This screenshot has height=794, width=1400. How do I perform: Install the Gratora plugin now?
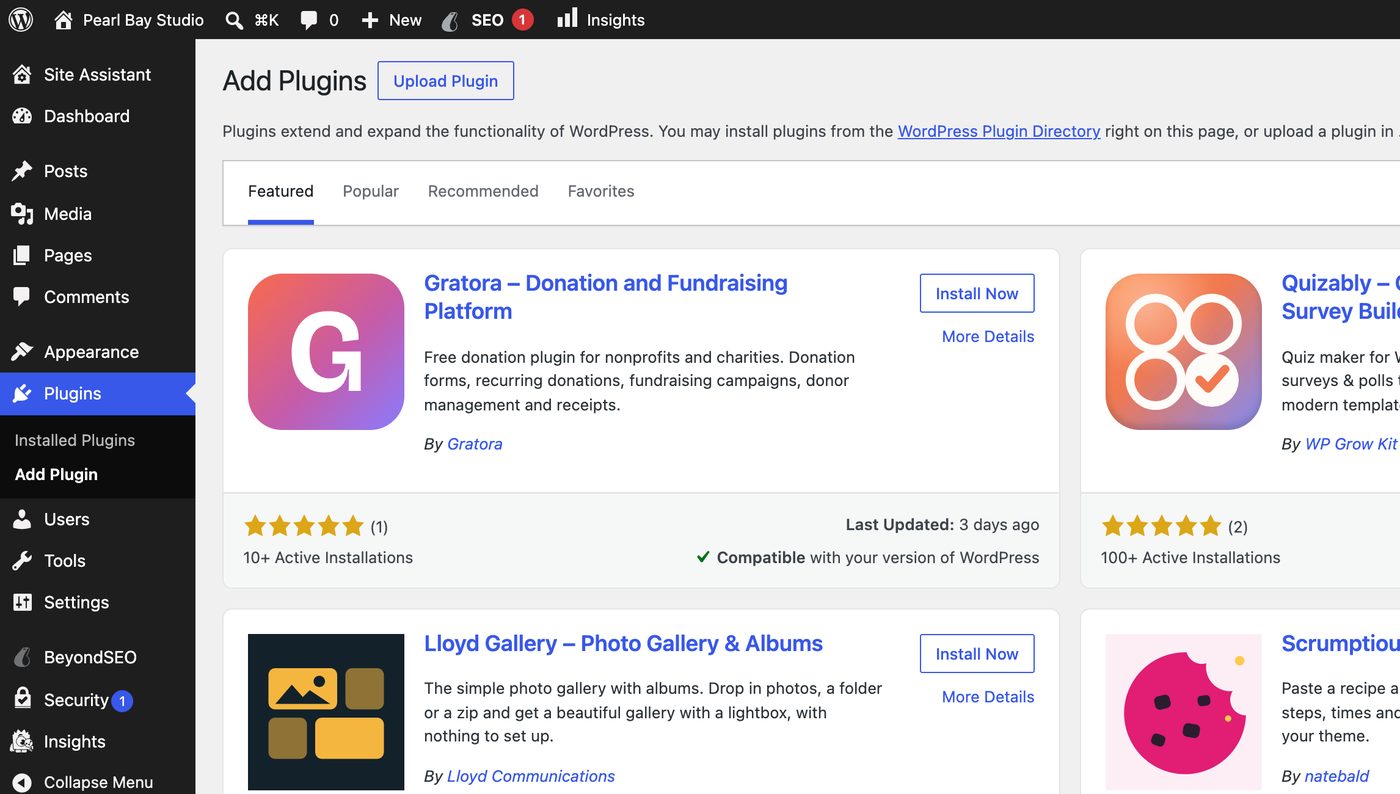[977, 293]
